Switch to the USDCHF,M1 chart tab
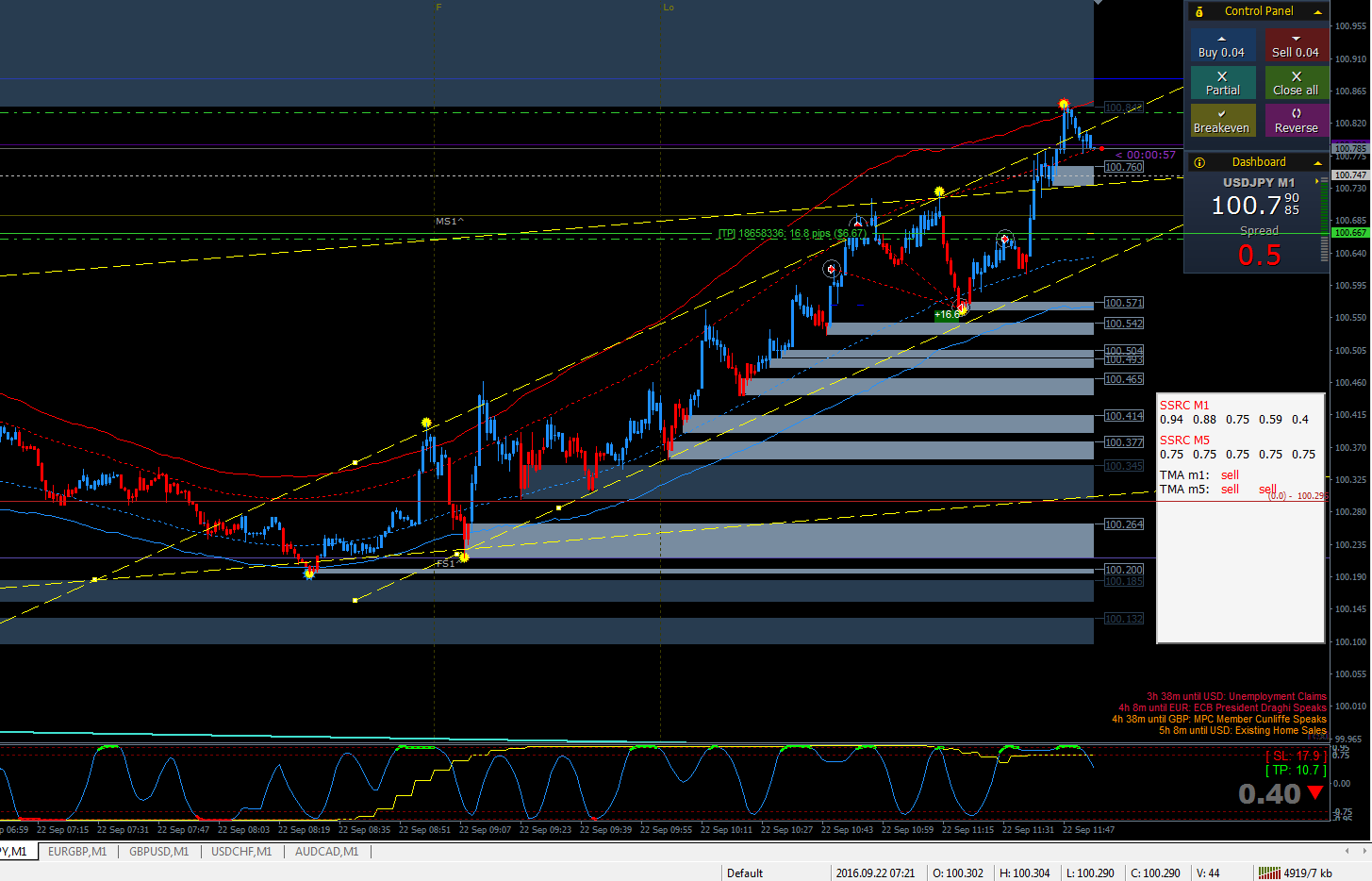This screenshot has height=881, width=1372. 241,852
